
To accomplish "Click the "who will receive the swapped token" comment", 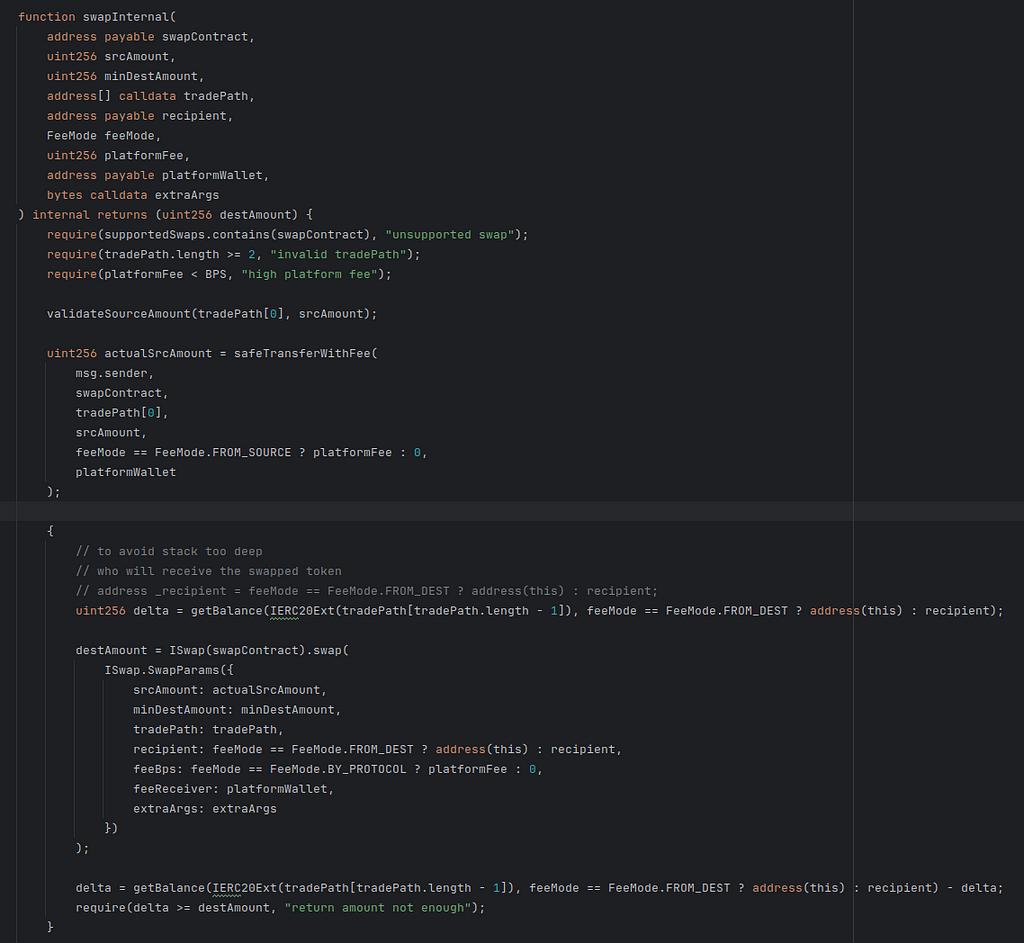I will tap(209, 571).
